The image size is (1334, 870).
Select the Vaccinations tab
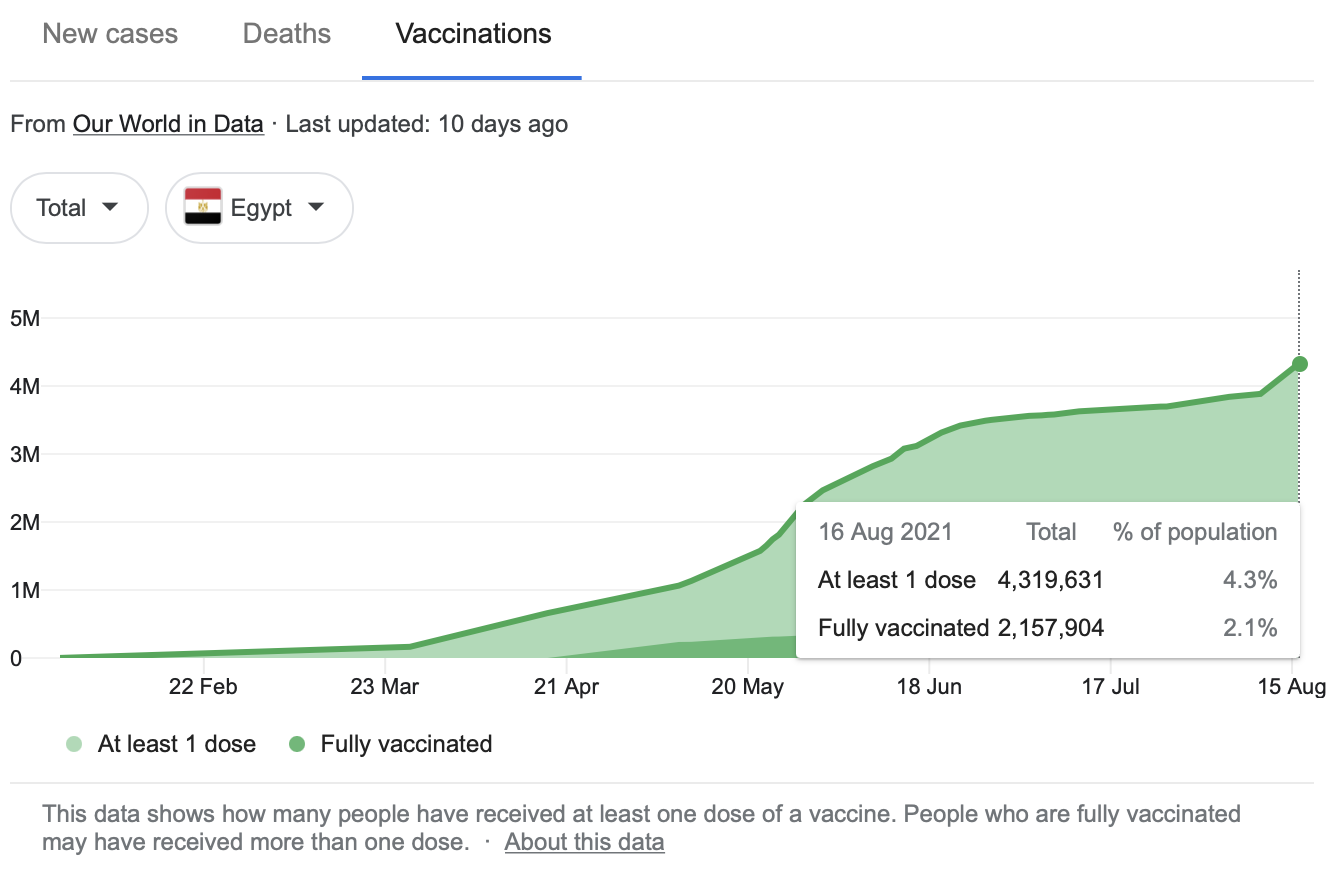tap(473, 34)
